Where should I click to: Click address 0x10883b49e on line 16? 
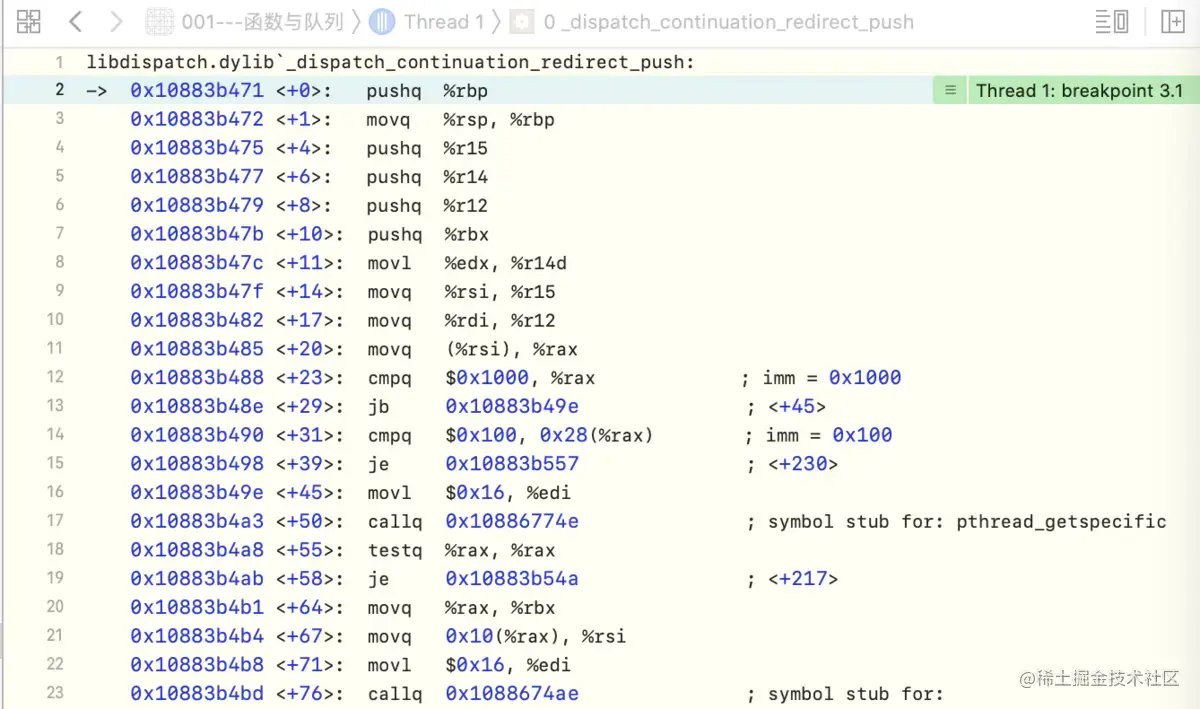[x=197, y=492]
